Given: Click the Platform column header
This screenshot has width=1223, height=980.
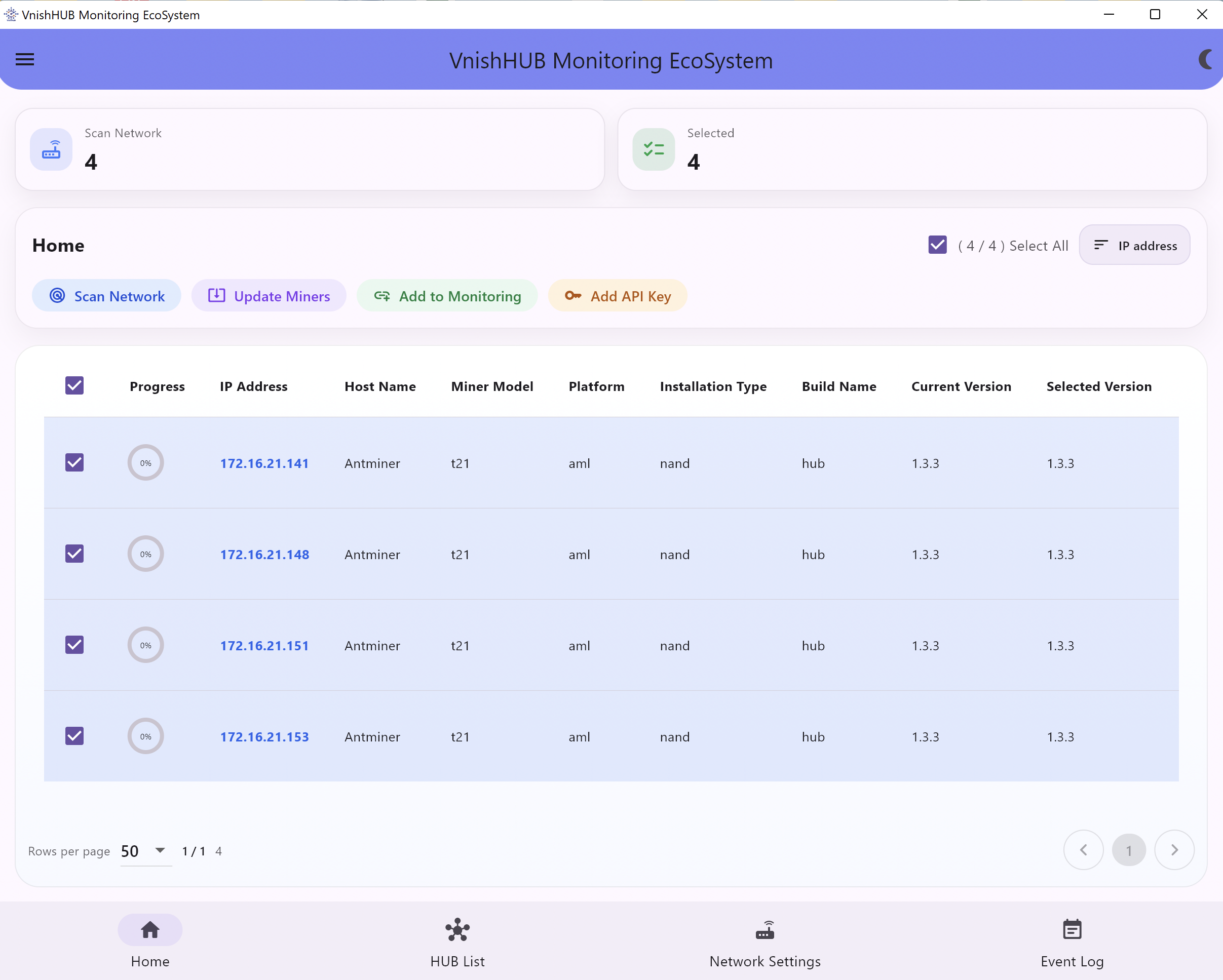Looking at the screenshot, I should coord(596,386).
